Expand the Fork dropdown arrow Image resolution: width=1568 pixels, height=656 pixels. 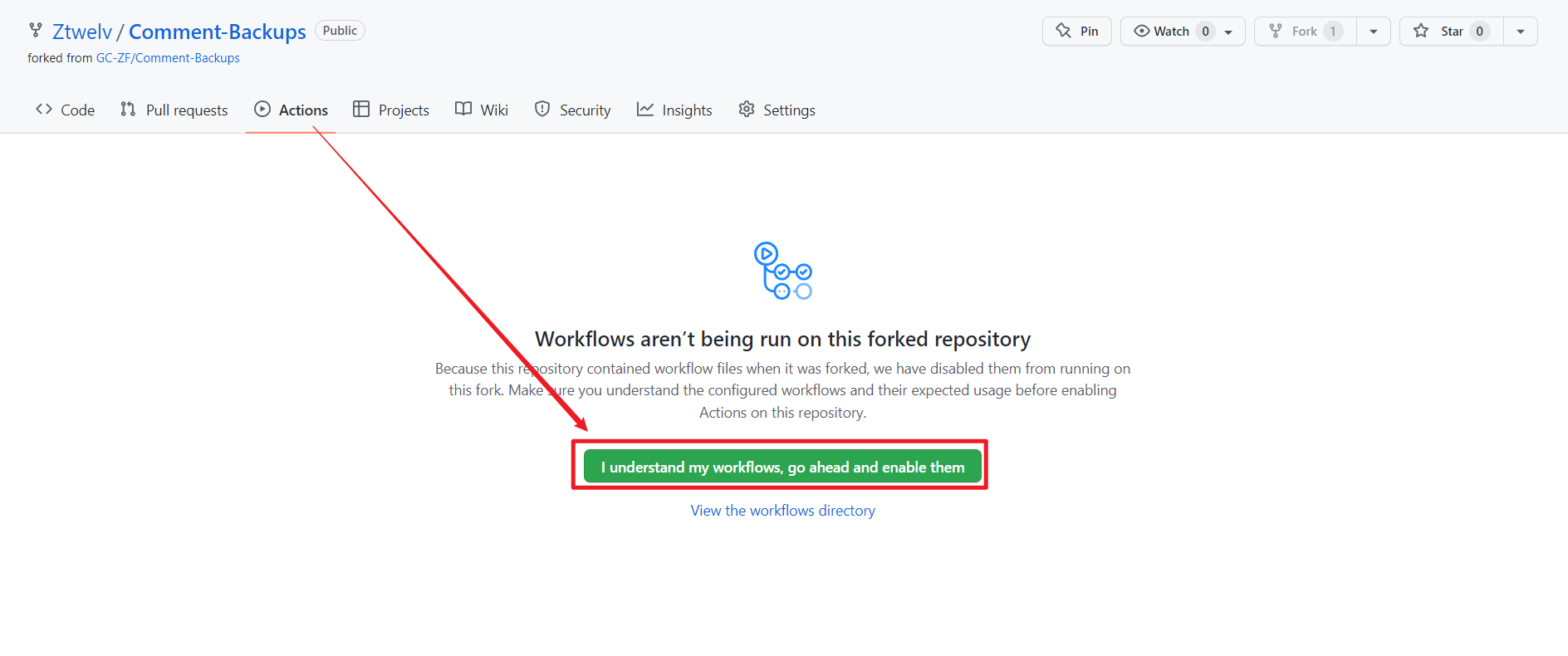click(1374, 32)
